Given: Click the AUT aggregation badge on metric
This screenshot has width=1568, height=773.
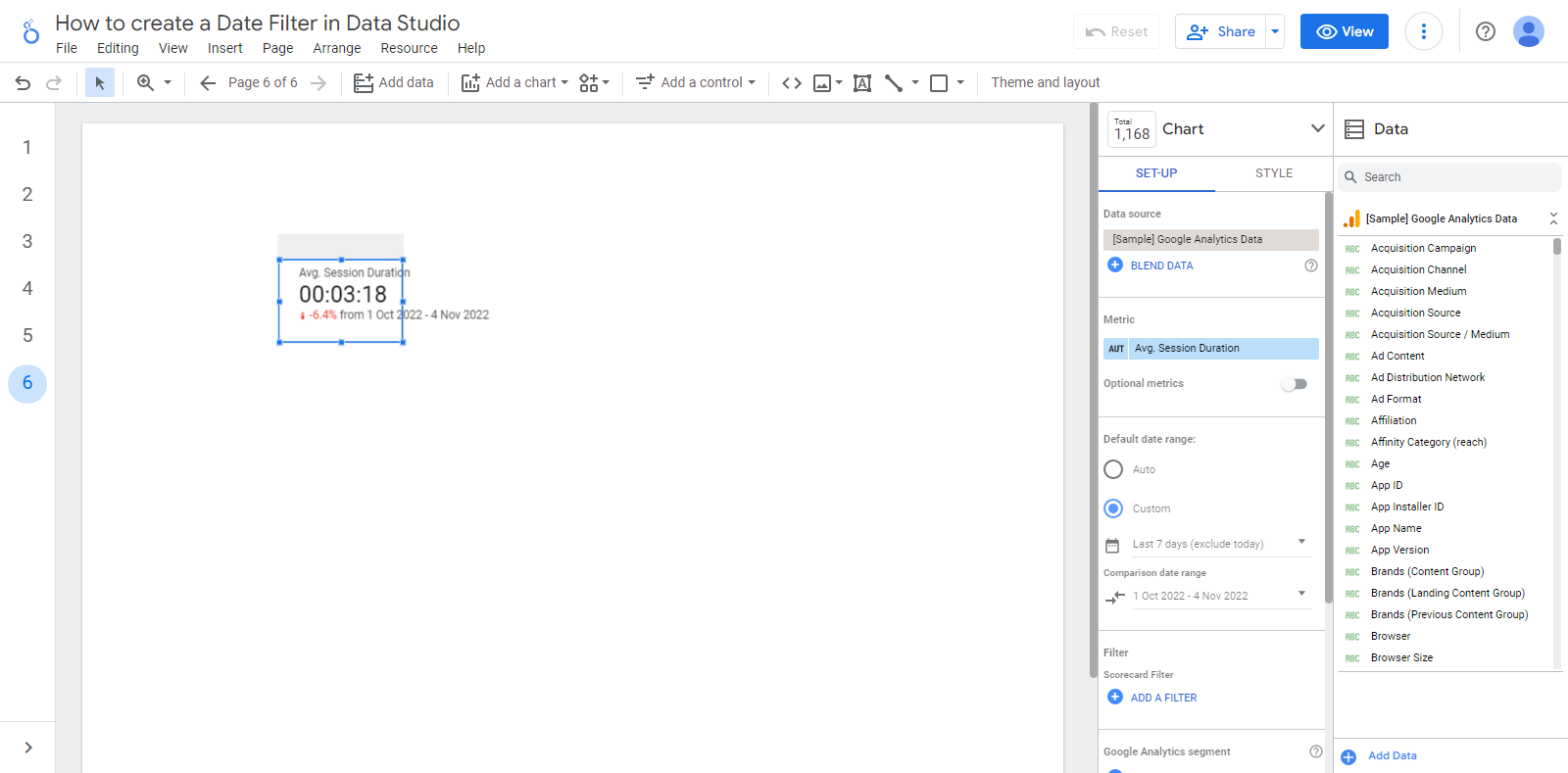Looking at the screenshot, I should 1116,349.
